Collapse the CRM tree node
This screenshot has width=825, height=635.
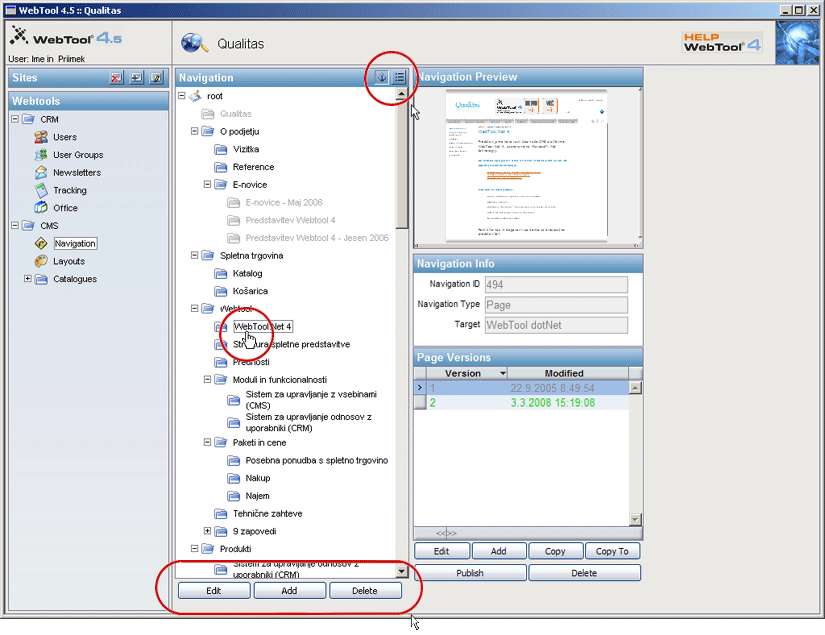(x=15, y=119)
